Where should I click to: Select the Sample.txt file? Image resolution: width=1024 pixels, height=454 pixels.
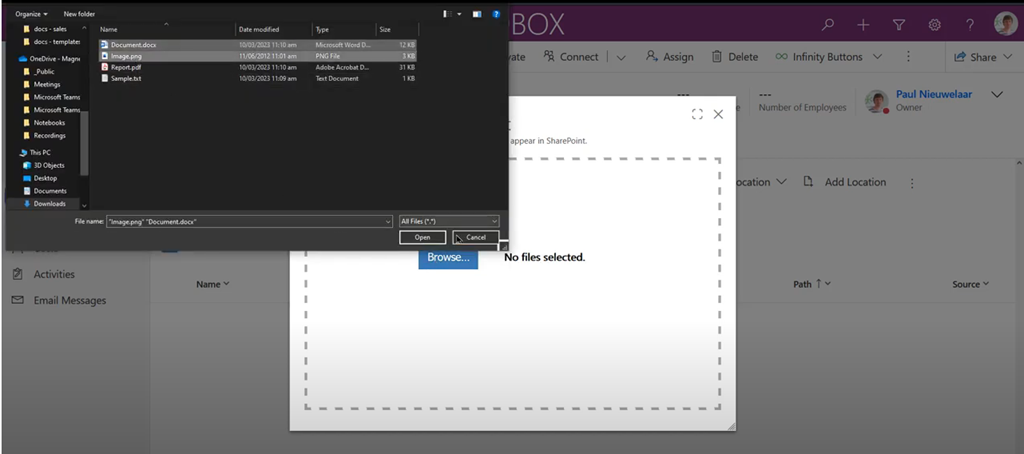pyautogui.click(x=257, y=78)
